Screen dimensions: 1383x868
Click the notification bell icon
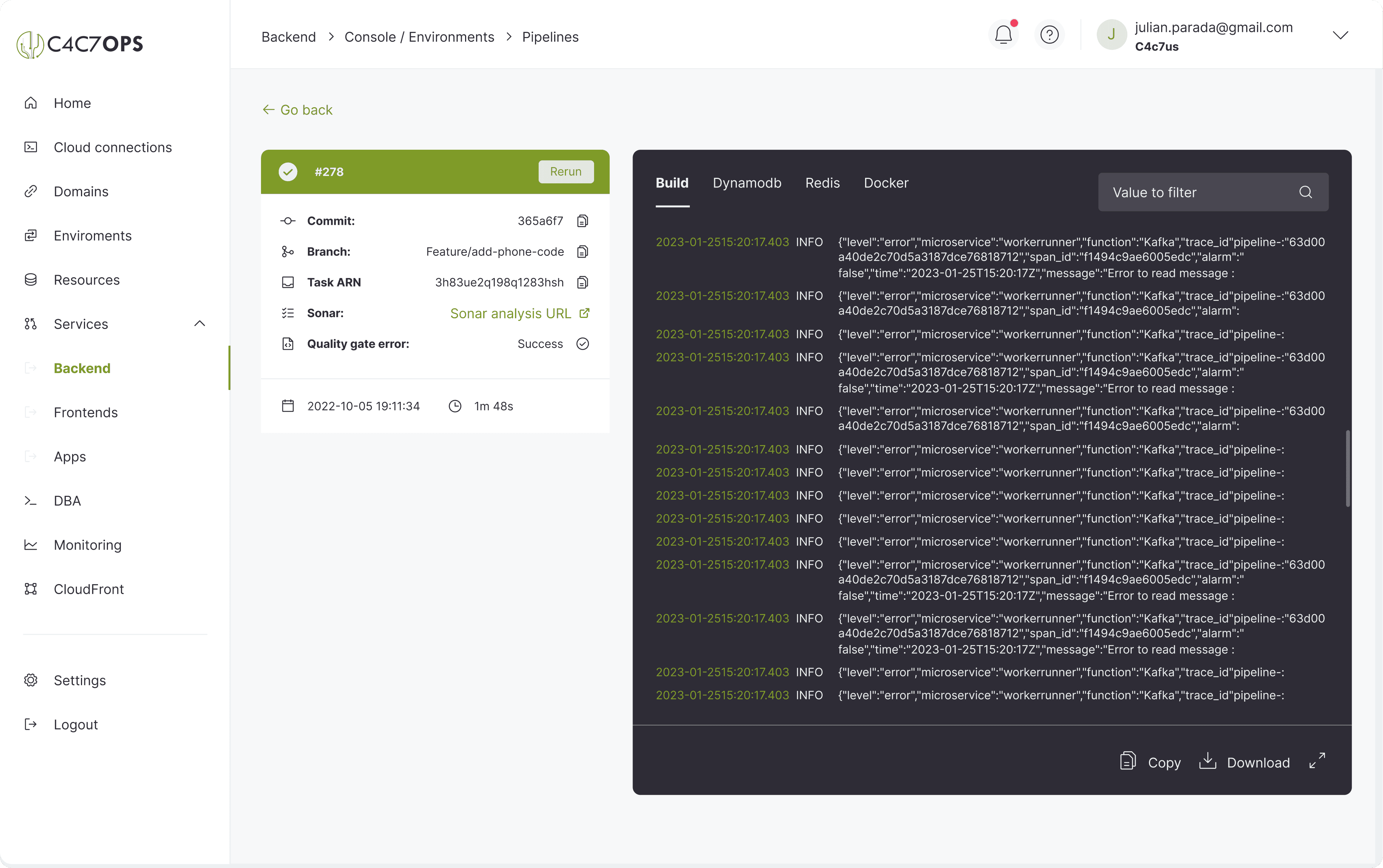(1003, 34)
